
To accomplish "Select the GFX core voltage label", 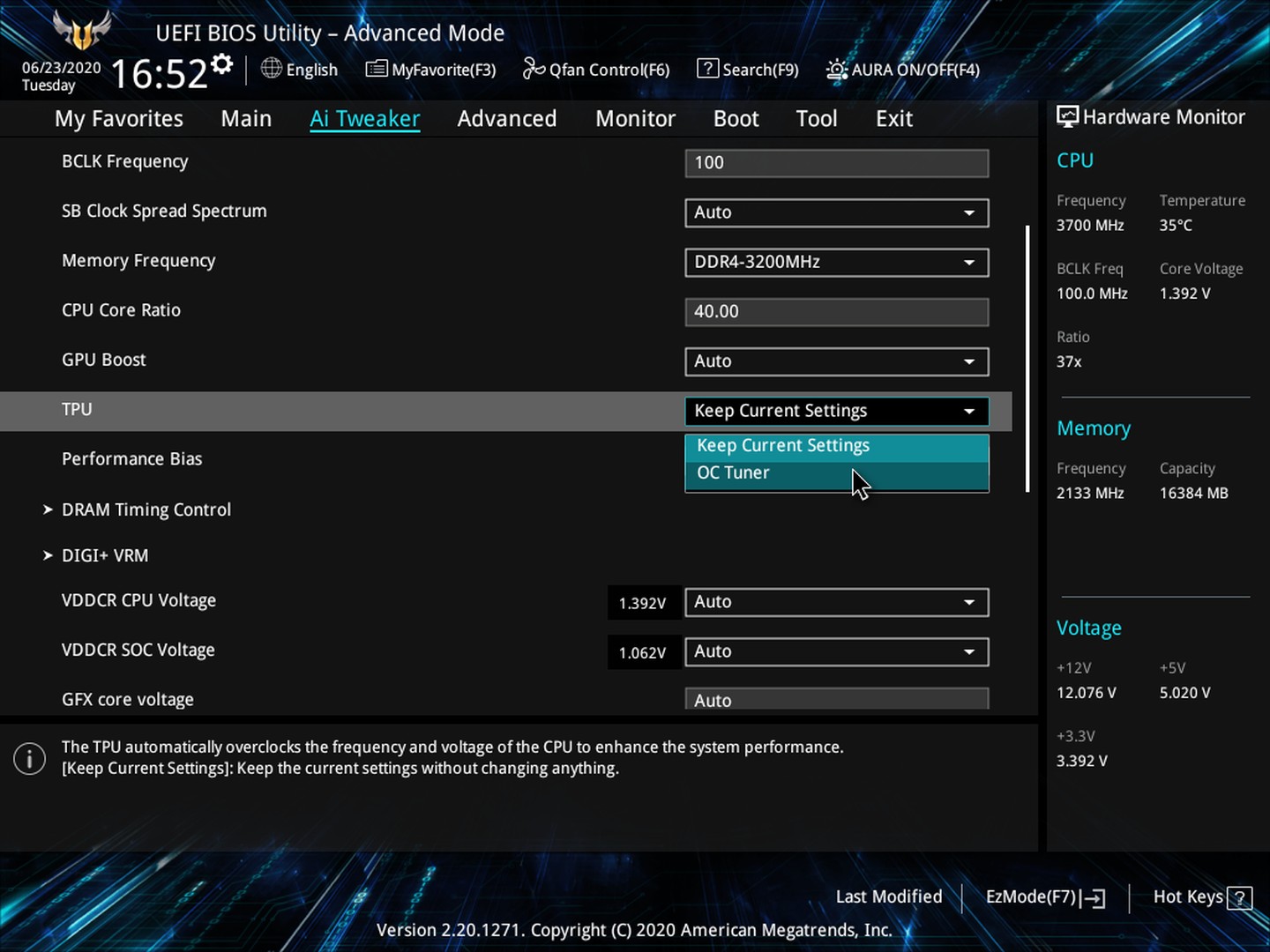I will (128, 699).
